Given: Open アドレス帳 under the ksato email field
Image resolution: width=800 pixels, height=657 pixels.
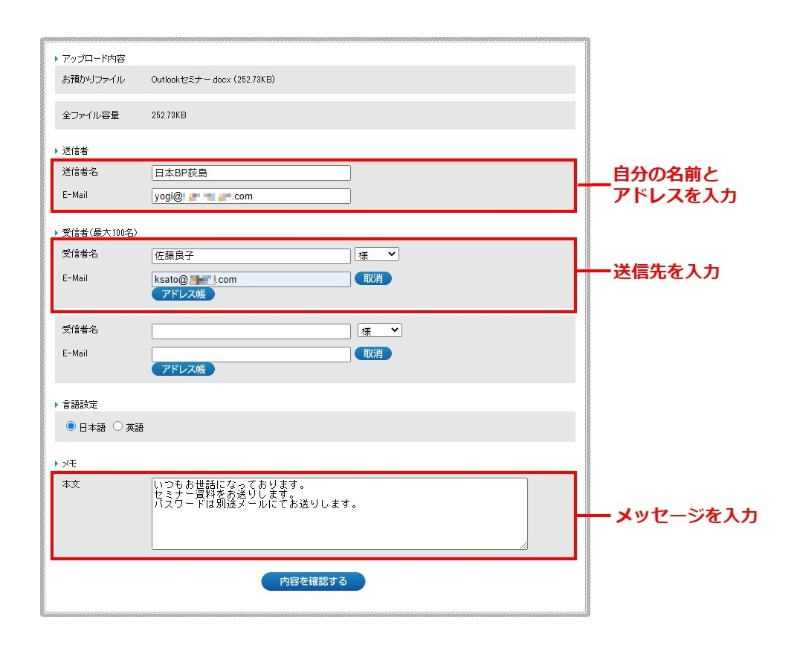Looking at the screenshot, I should pos(183,294).
